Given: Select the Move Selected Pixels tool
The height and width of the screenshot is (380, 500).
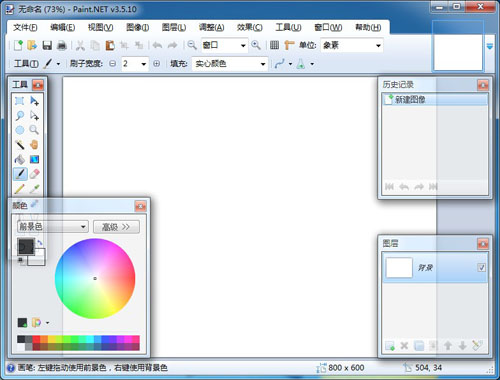Looking at the screenshot, I should [x=34, y=101].
